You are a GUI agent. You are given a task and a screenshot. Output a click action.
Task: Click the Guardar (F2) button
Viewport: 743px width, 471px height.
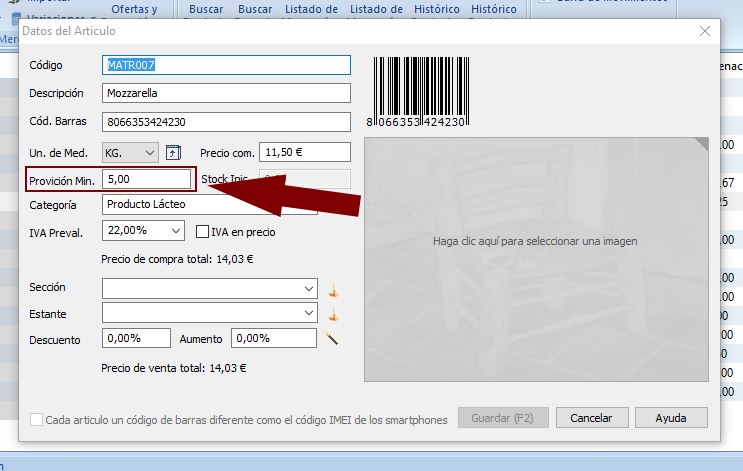click(503, 418)
